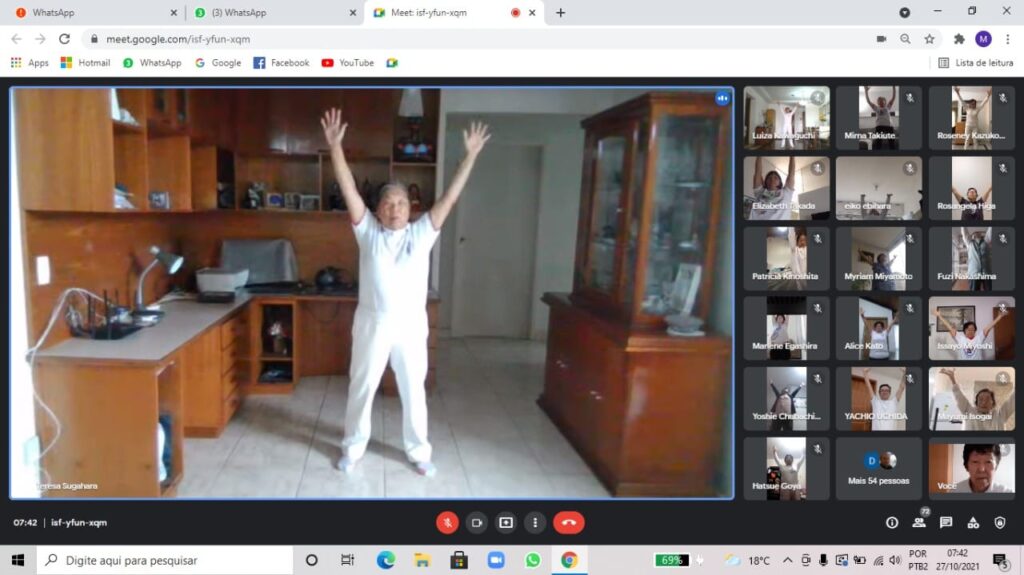Viewport: 1024px width, 575px height.
Task: Click the red leave call button
Action: [x=568, y=522]
